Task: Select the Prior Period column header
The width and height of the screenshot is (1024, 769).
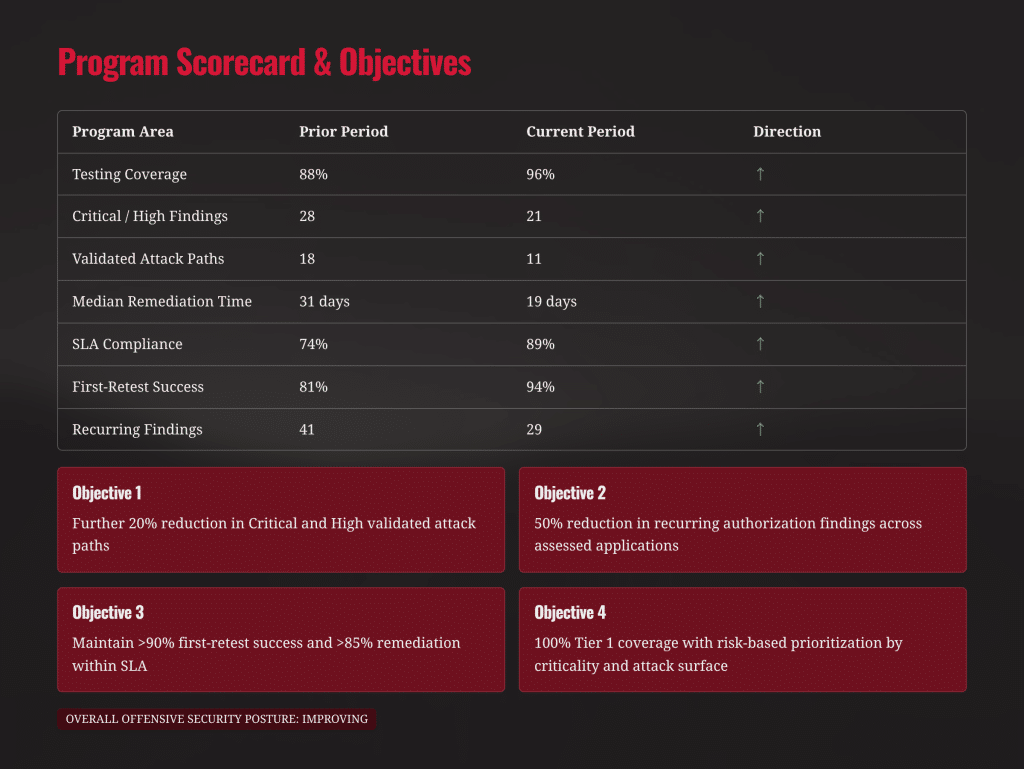Action: (344, 132)
